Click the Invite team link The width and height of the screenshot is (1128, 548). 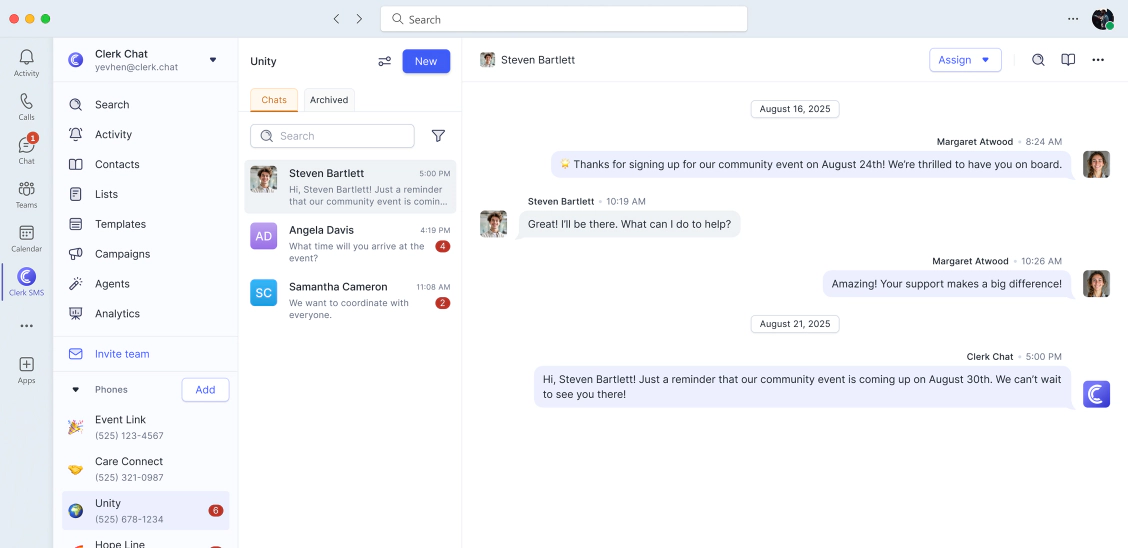(122, 354)
